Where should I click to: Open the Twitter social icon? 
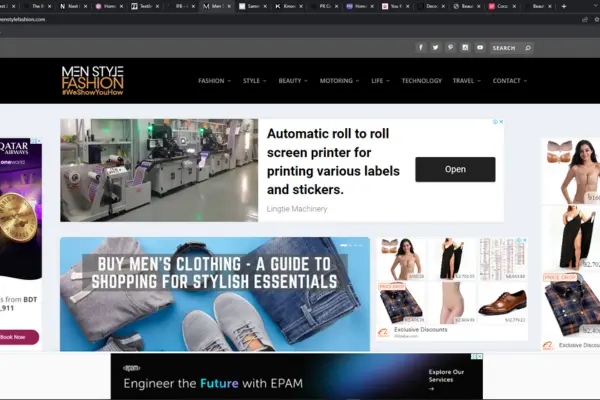pos(435,47)
